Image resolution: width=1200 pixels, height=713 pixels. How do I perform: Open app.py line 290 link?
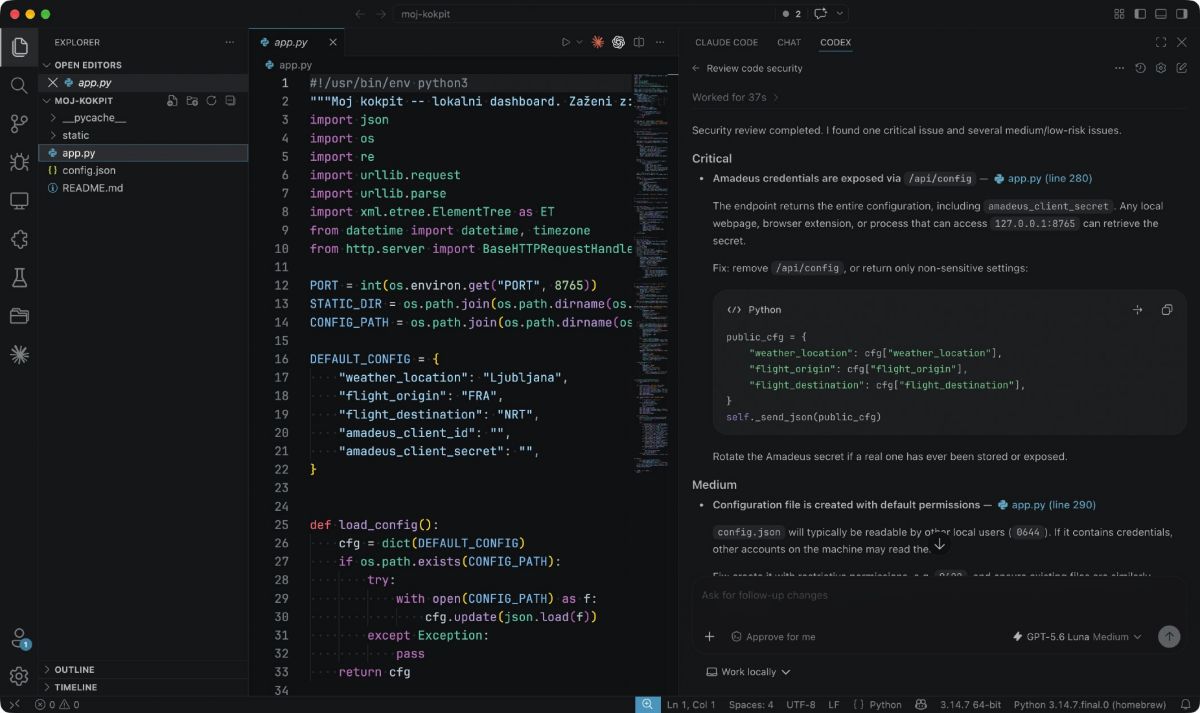[1046, 505]
